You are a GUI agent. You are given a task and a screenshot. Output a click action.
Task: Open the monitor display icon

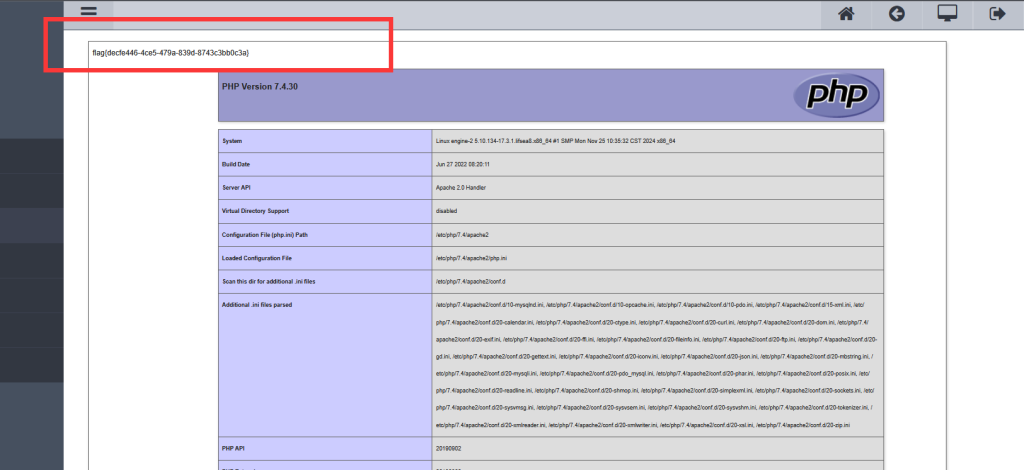click(947, 14)
